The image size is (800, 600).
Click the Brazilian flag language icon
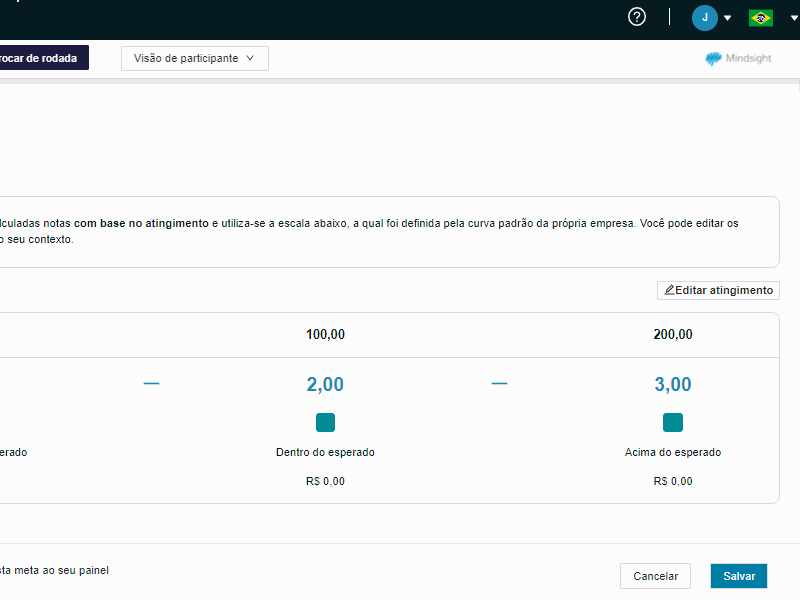coord(761,18)
